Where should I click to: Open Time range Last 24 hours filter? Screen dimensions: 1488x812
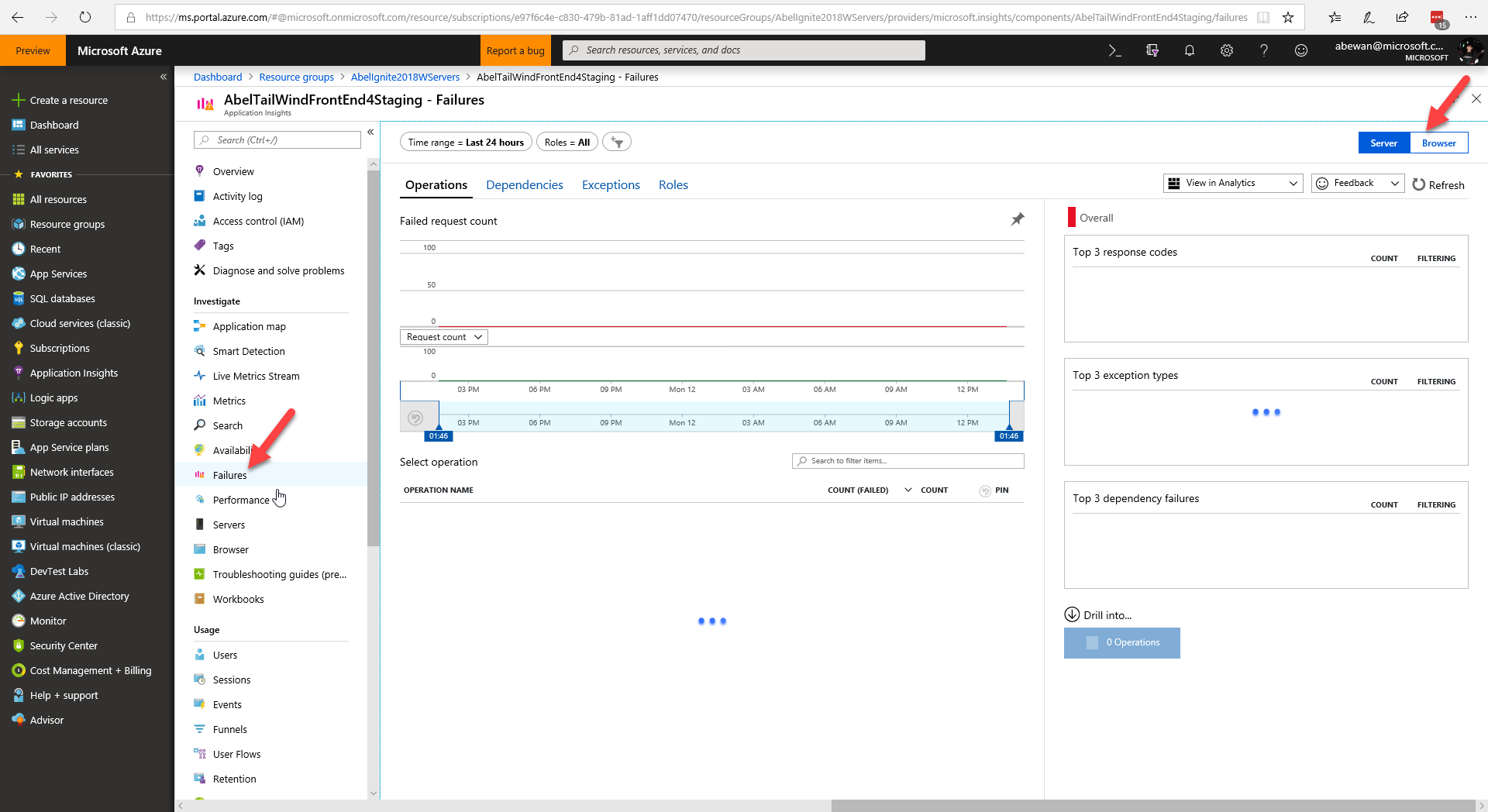point(466,142)
